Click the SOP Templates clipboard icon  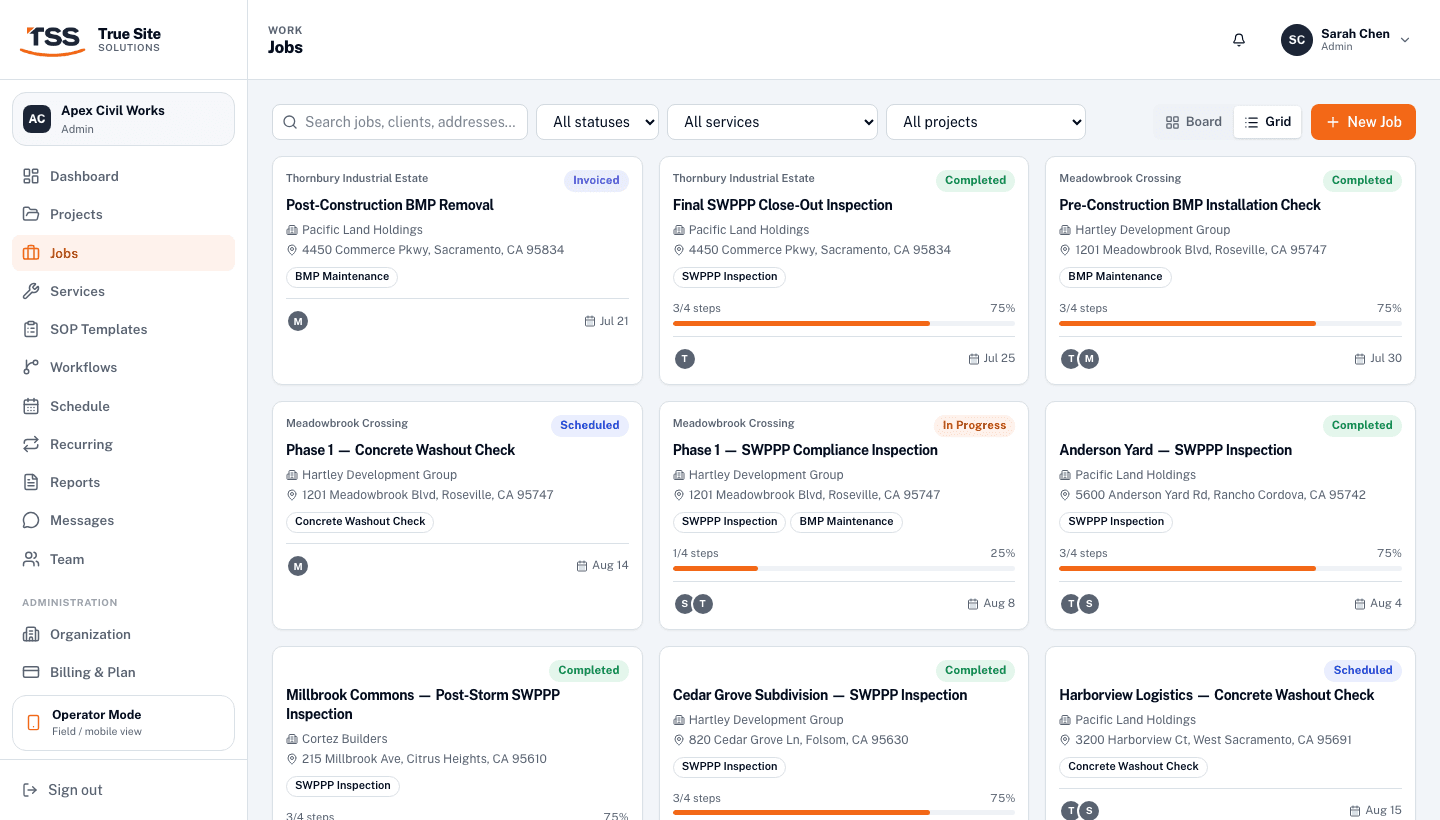pos(31,329)
